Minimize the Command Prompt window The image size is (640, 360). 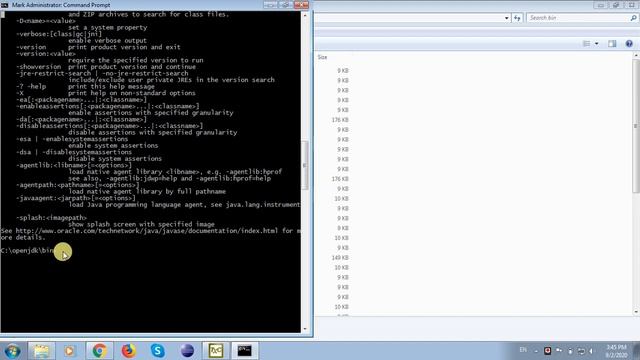[270, 5]
